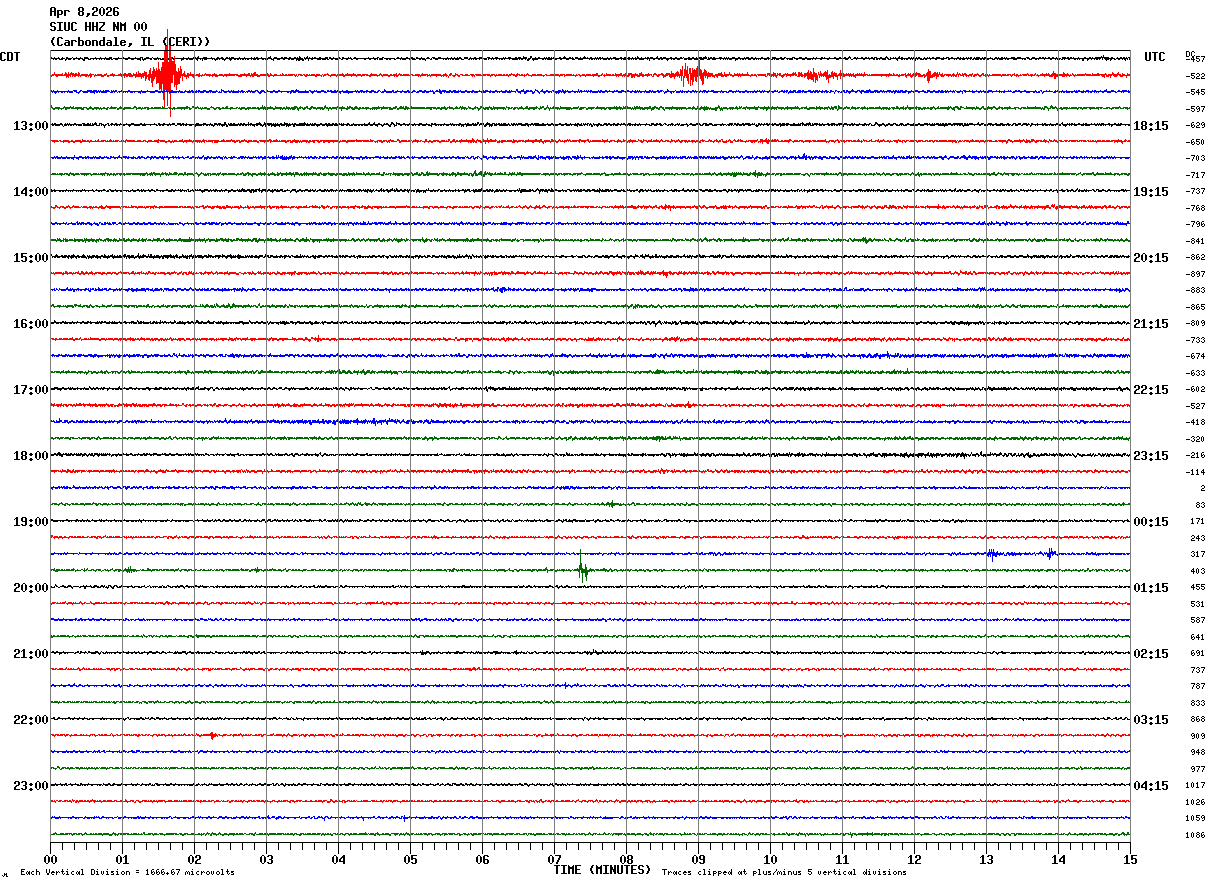The height and width of the screenshot is (886, 1210).
Task: Click the Carbondale, IL (CERI) location text
Action: click(x=130, y=42)
